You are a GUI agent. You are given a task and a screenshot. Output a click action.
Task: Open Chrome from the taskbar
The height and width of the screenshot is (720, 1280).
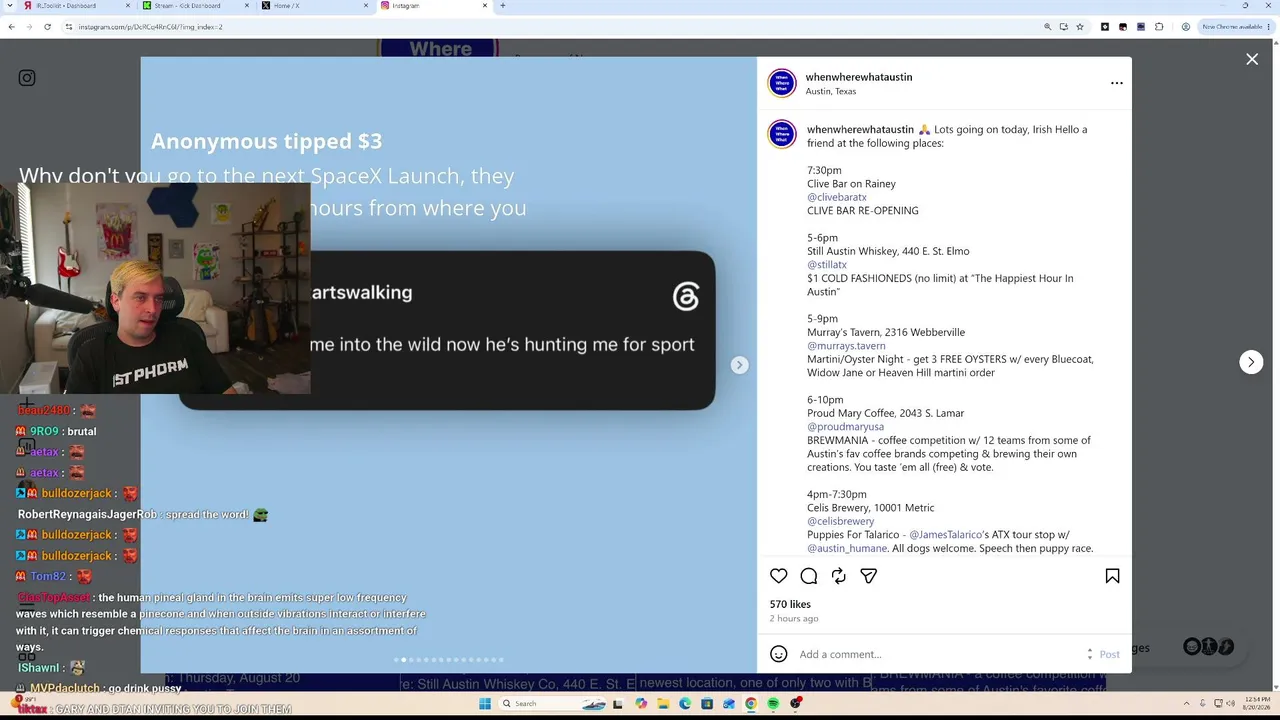coord(751,704)
